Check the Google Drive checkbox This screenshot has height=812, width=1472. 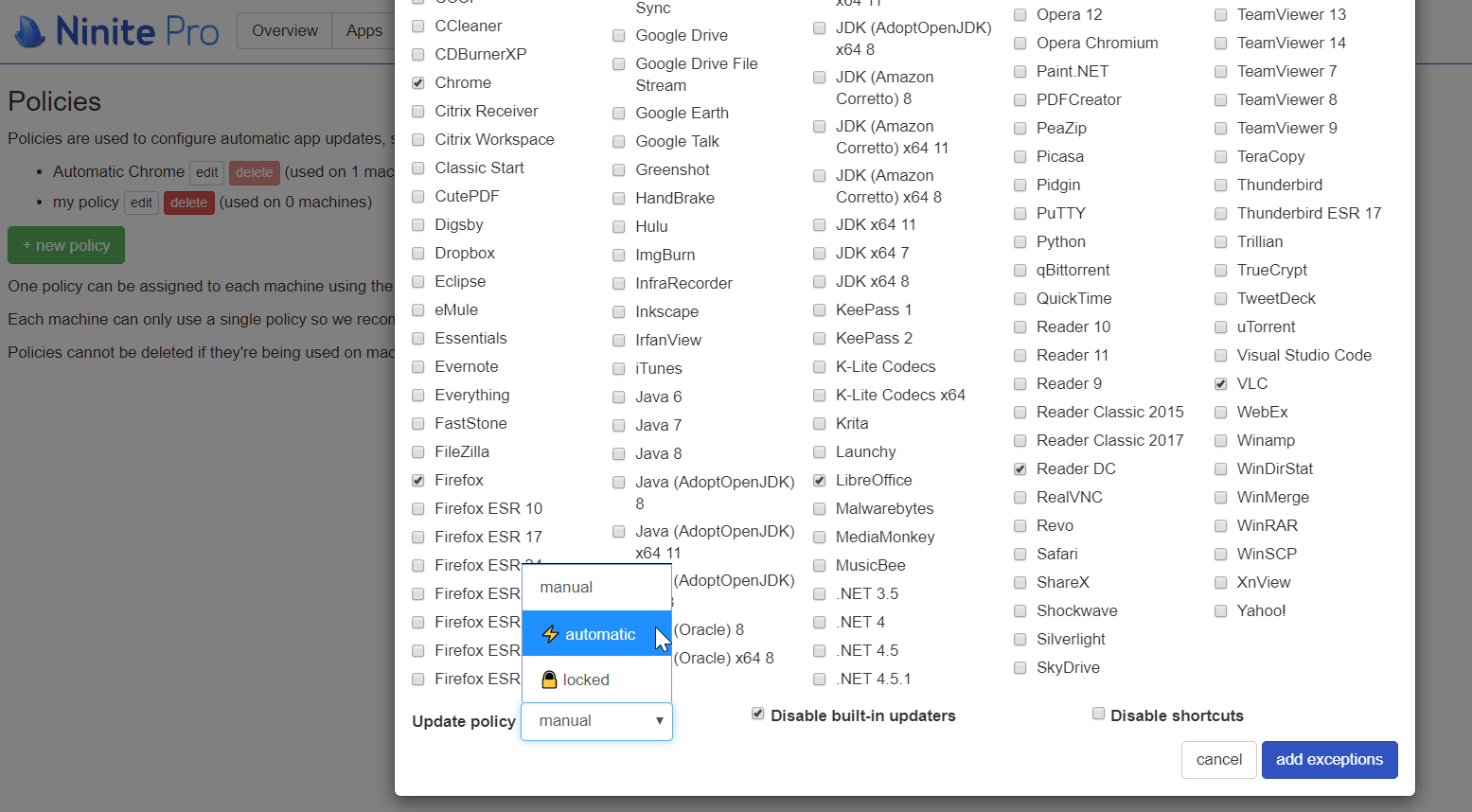[618, 36]
